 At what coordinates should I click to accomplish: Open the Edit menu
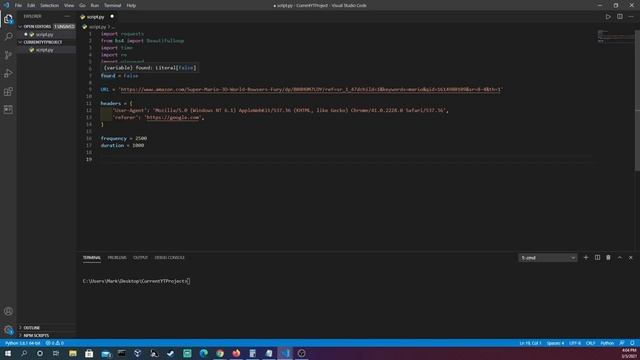point(31,5)
